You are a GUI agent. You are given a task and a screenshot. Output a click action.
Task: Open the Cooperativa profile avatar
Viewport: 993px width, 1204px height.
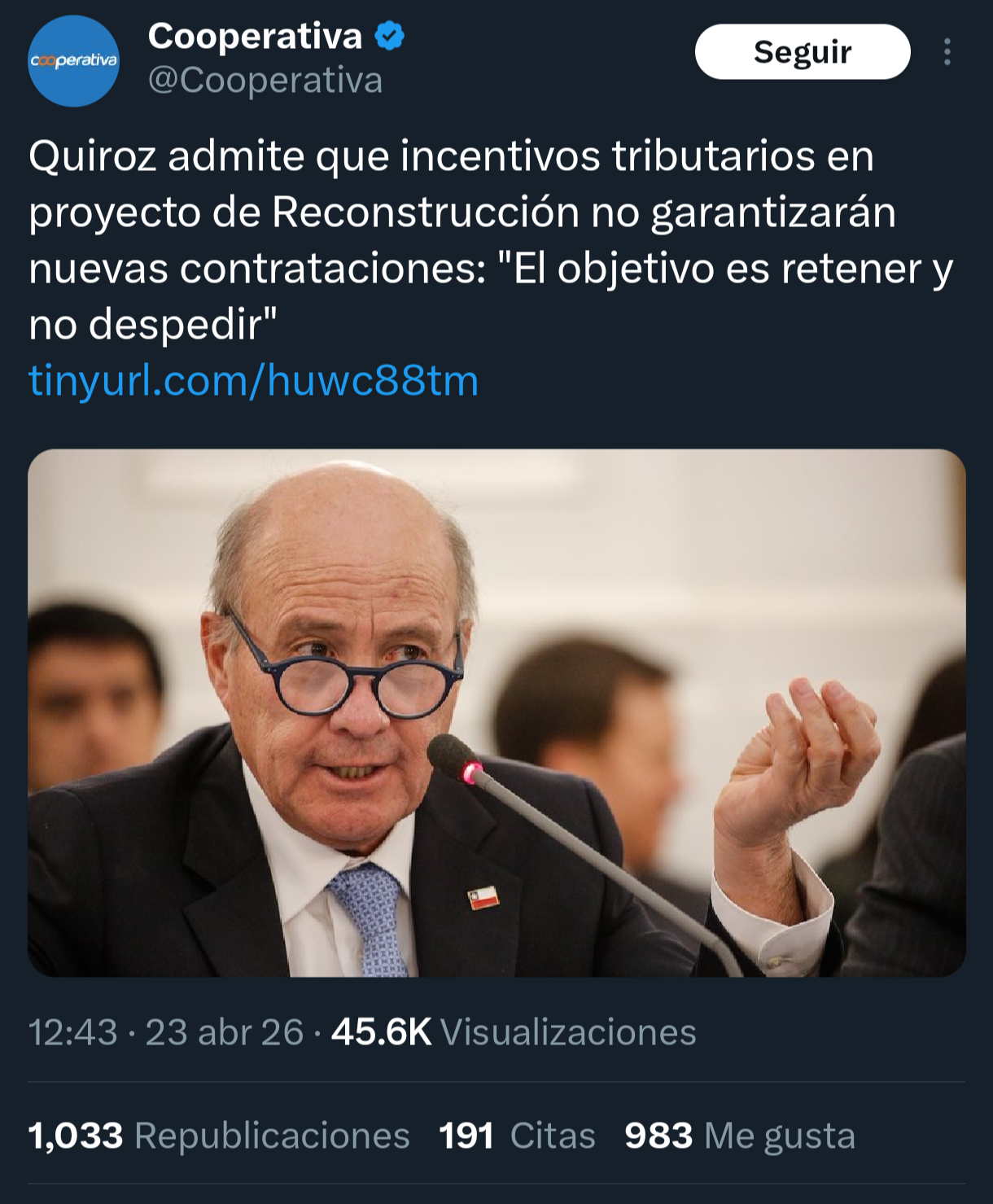(x=73, y=60)
